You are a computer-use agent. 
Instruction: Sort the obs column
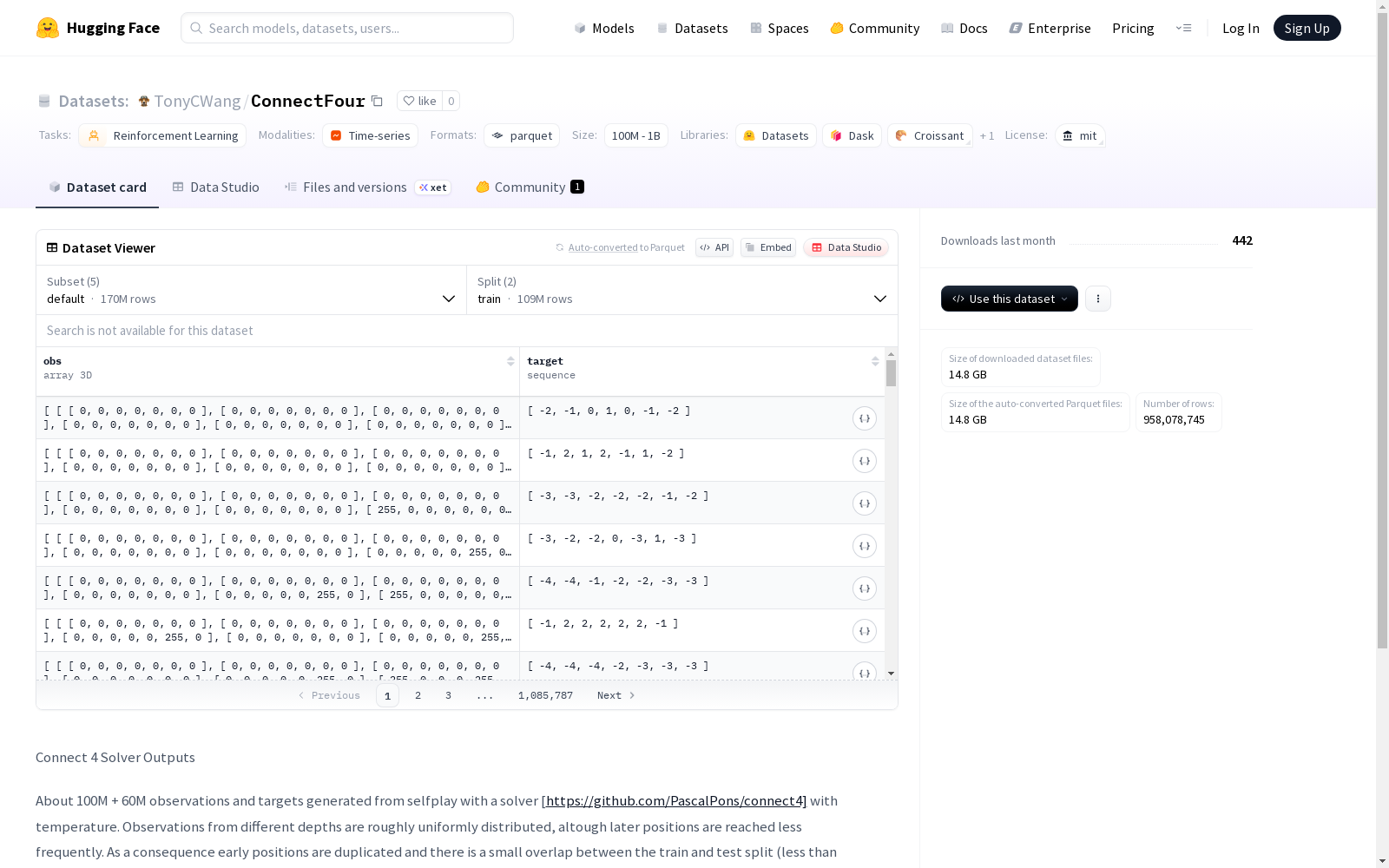tap(510, 361)
